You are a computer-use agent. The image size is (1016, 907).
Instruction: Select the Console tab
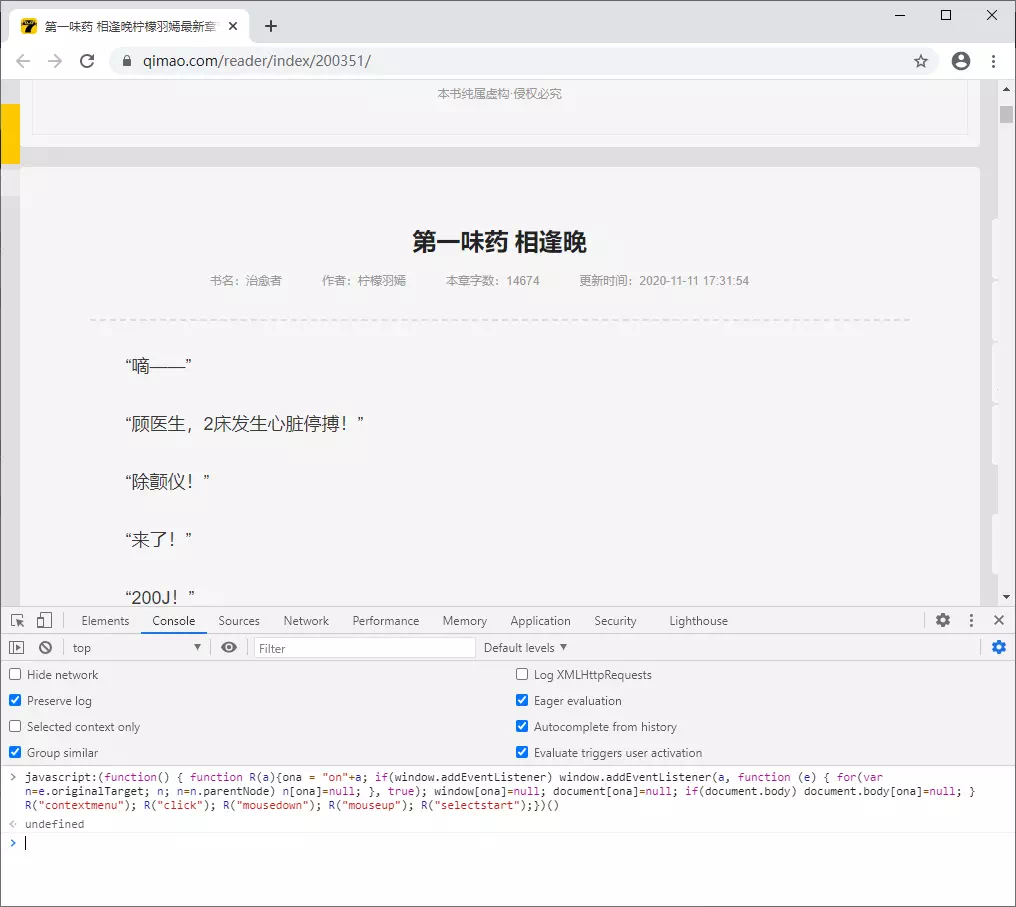click(174, 621)
